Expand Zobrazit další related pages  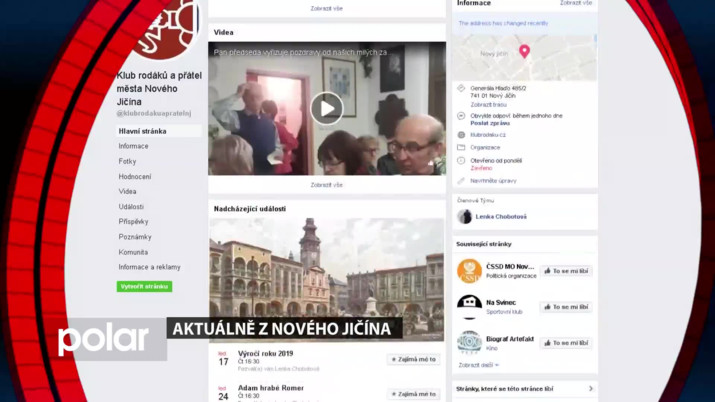478,365
